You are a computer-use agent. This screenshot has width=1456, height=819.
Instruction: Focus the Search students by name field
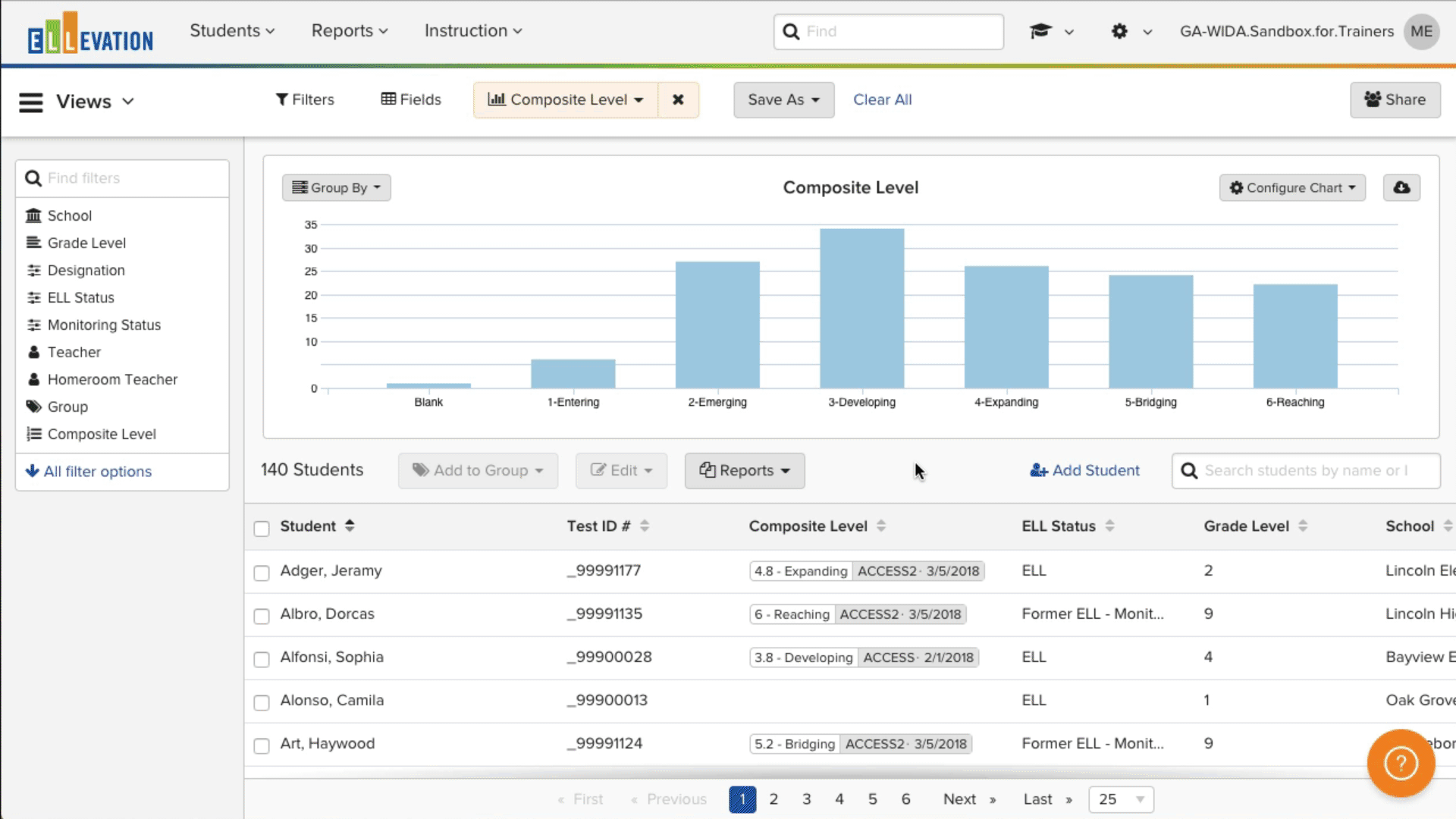(x=1306, y=470)
